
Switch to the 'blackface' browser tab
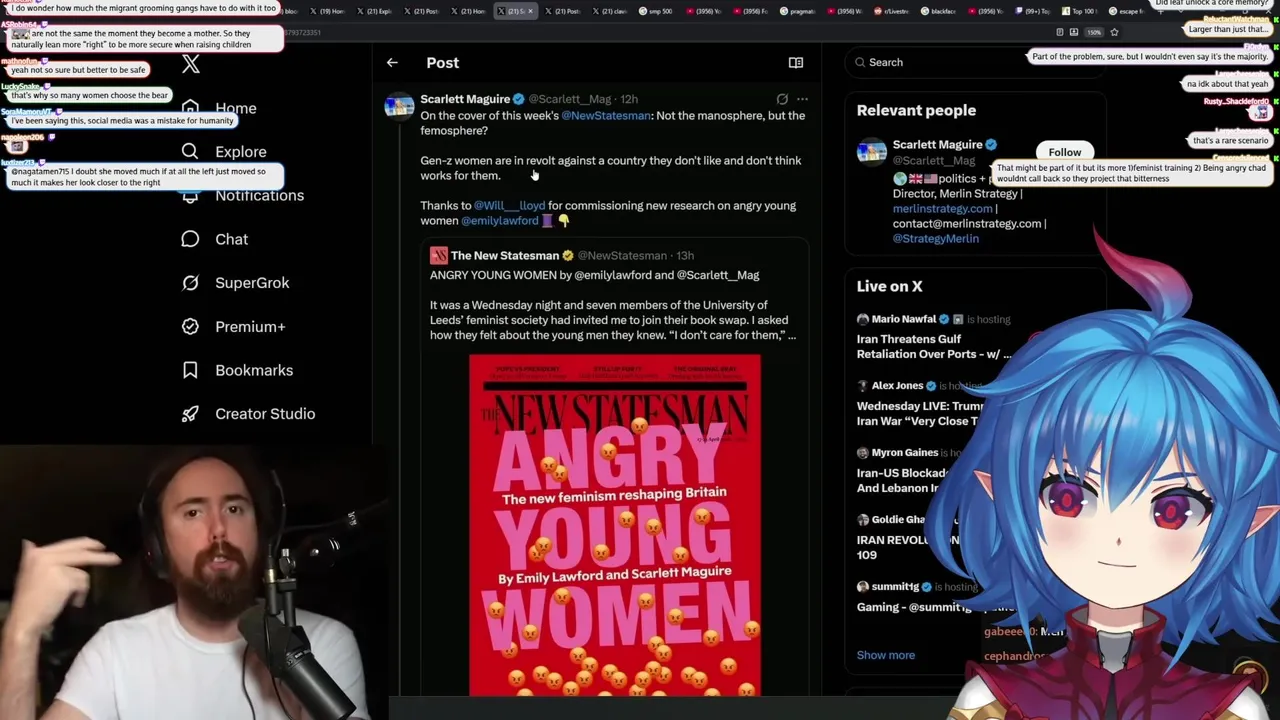(938, 11)
